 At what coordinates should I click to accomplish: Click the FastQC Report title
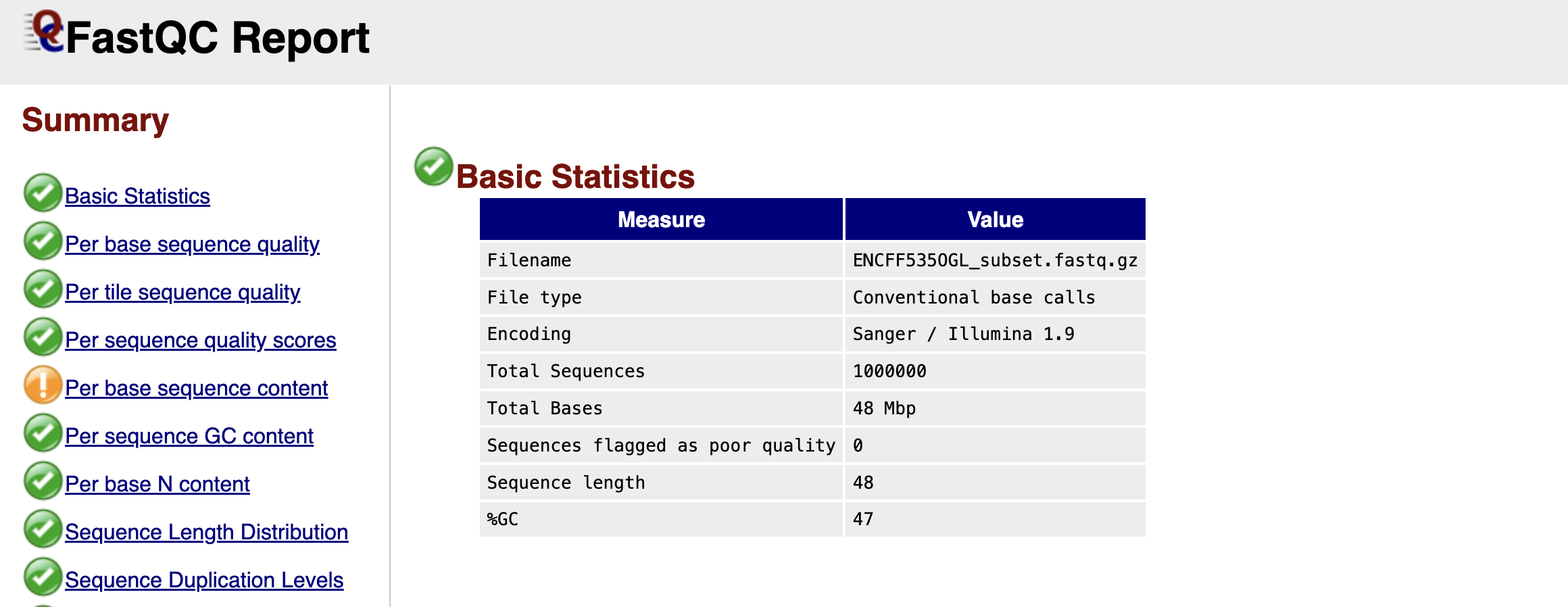click(218, 38)
